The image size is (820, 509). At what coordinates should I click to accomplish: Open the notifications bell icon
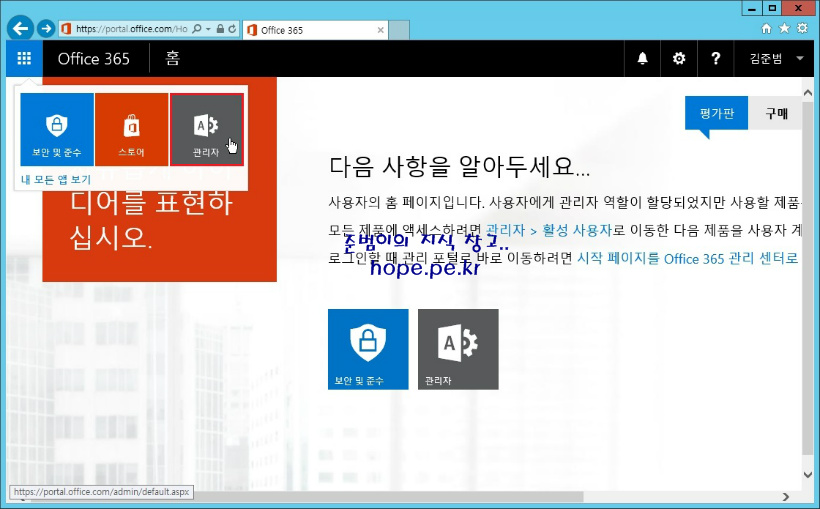pyautogui.click(x=643, y=58)
